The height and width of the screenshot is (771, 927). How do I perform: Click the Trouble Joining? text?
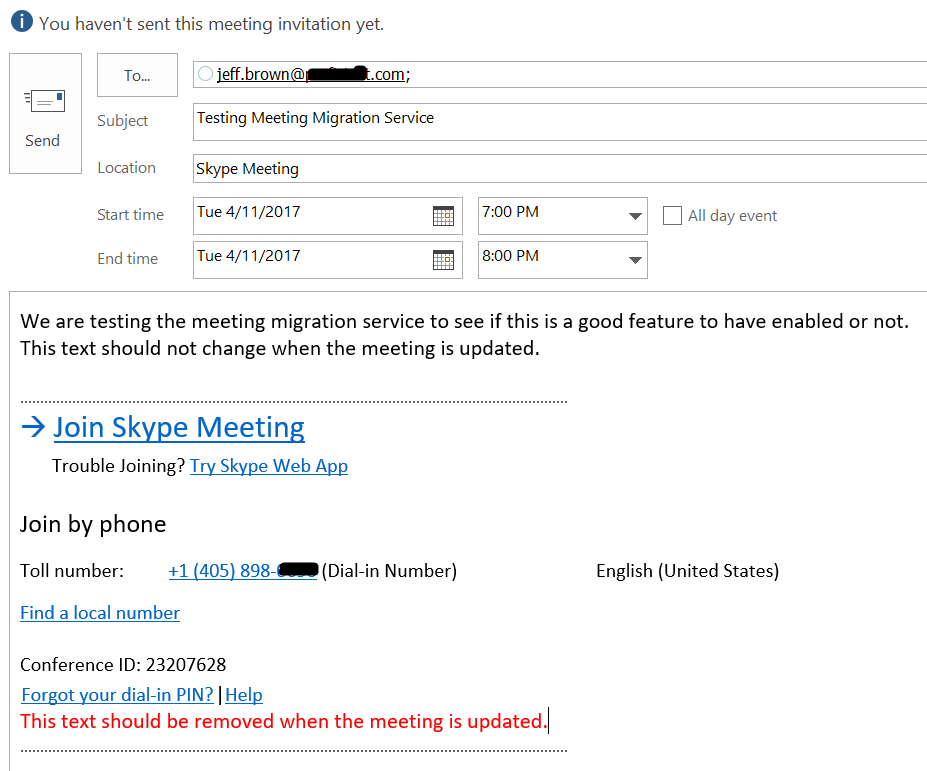pyautogui.click(x=119, y=466)
